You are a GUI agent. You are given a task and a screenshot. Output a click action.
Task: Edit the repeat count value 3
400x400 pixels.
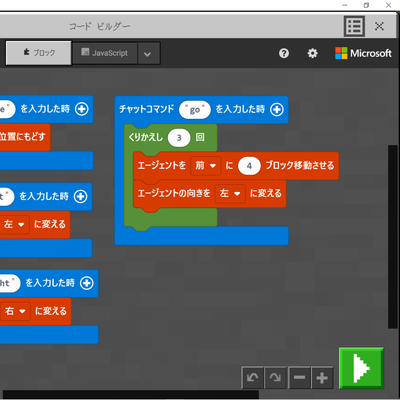pos(179,138)
